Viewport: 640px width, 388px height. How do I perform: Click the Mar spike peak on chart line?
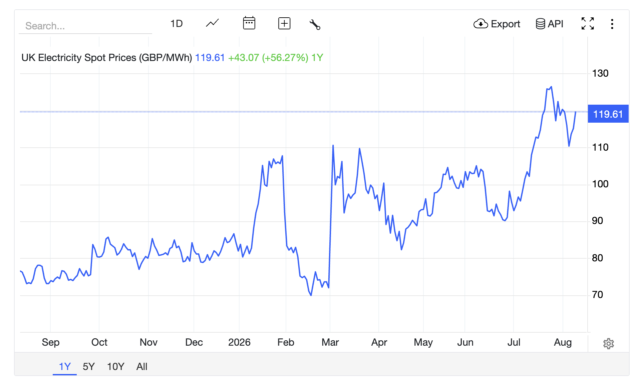pyautogui.click(x=333, y=146)
